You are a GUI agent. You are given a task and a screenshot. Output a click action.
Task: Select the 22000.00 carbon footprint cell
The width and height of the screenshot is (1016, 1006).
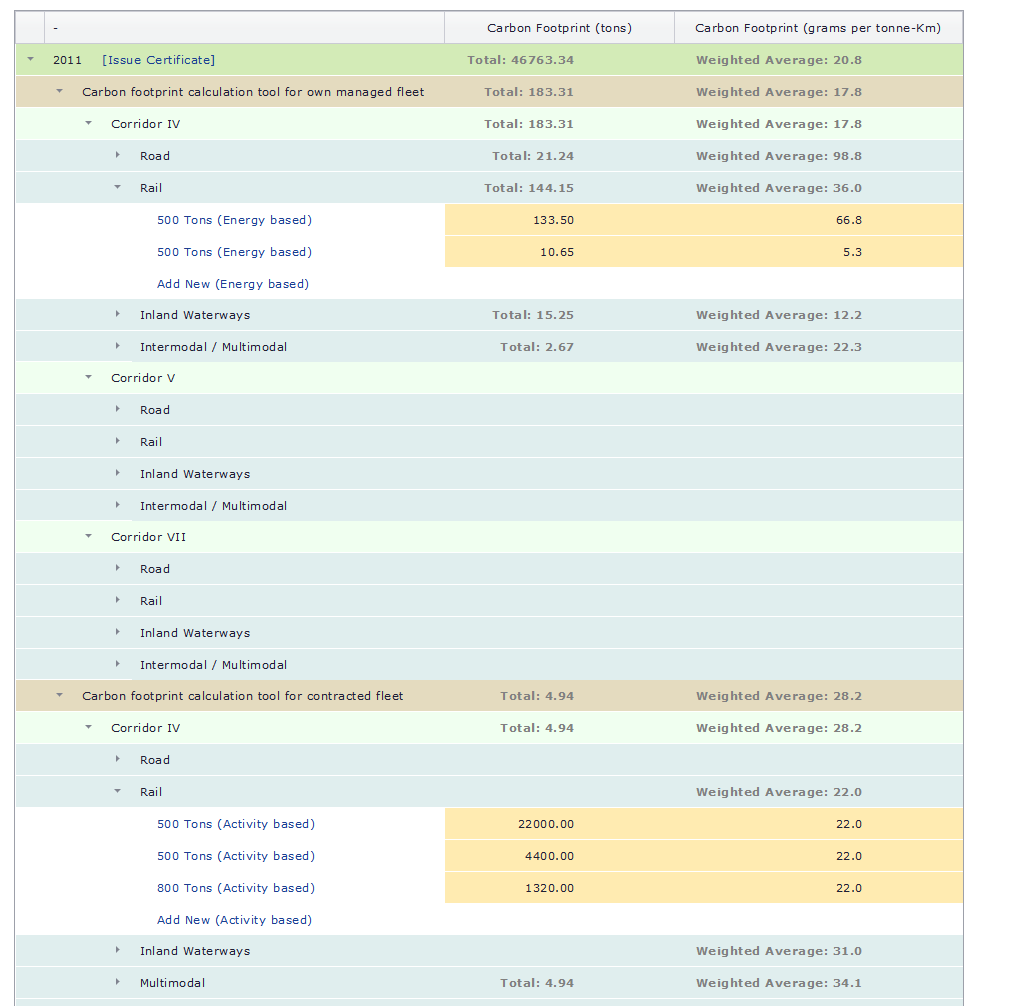tap(545, 824)
